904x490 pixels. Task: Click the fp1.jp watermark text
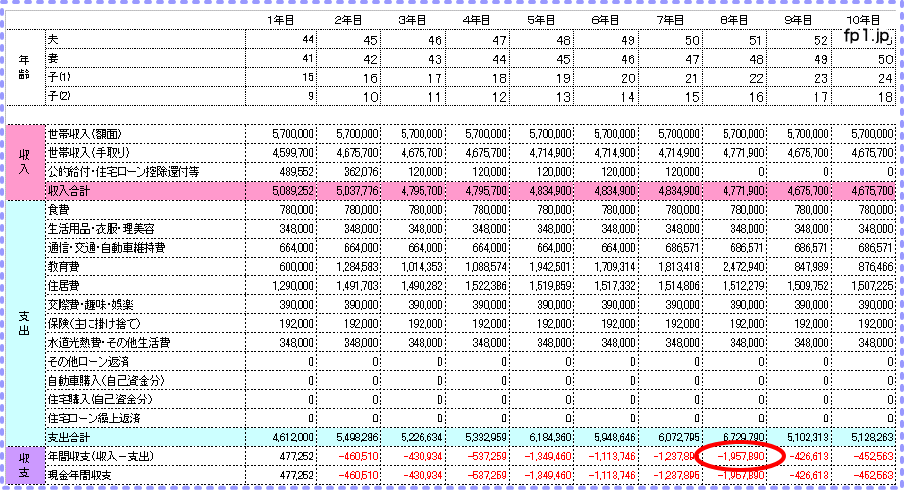(x=866, y=36)
